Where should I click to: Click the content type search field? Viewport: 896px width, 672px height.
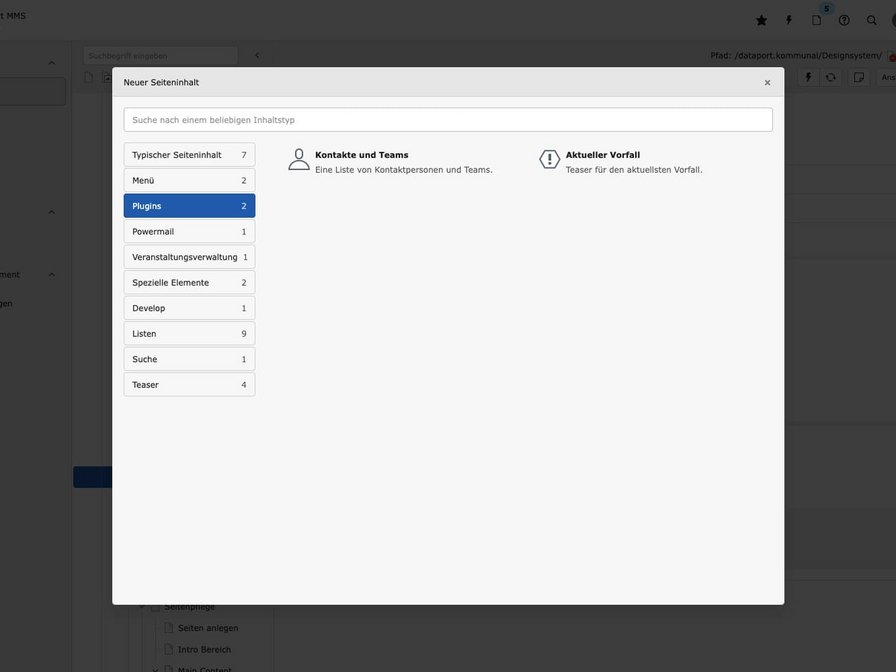[x=448, y=120]
